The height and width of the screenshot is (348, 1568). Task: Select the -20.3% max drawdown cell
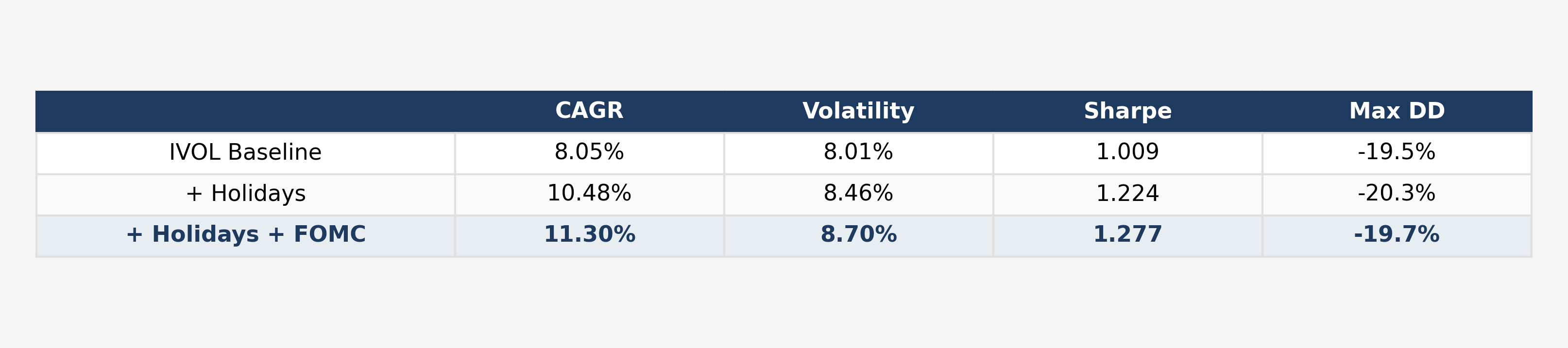point(1397,194)
